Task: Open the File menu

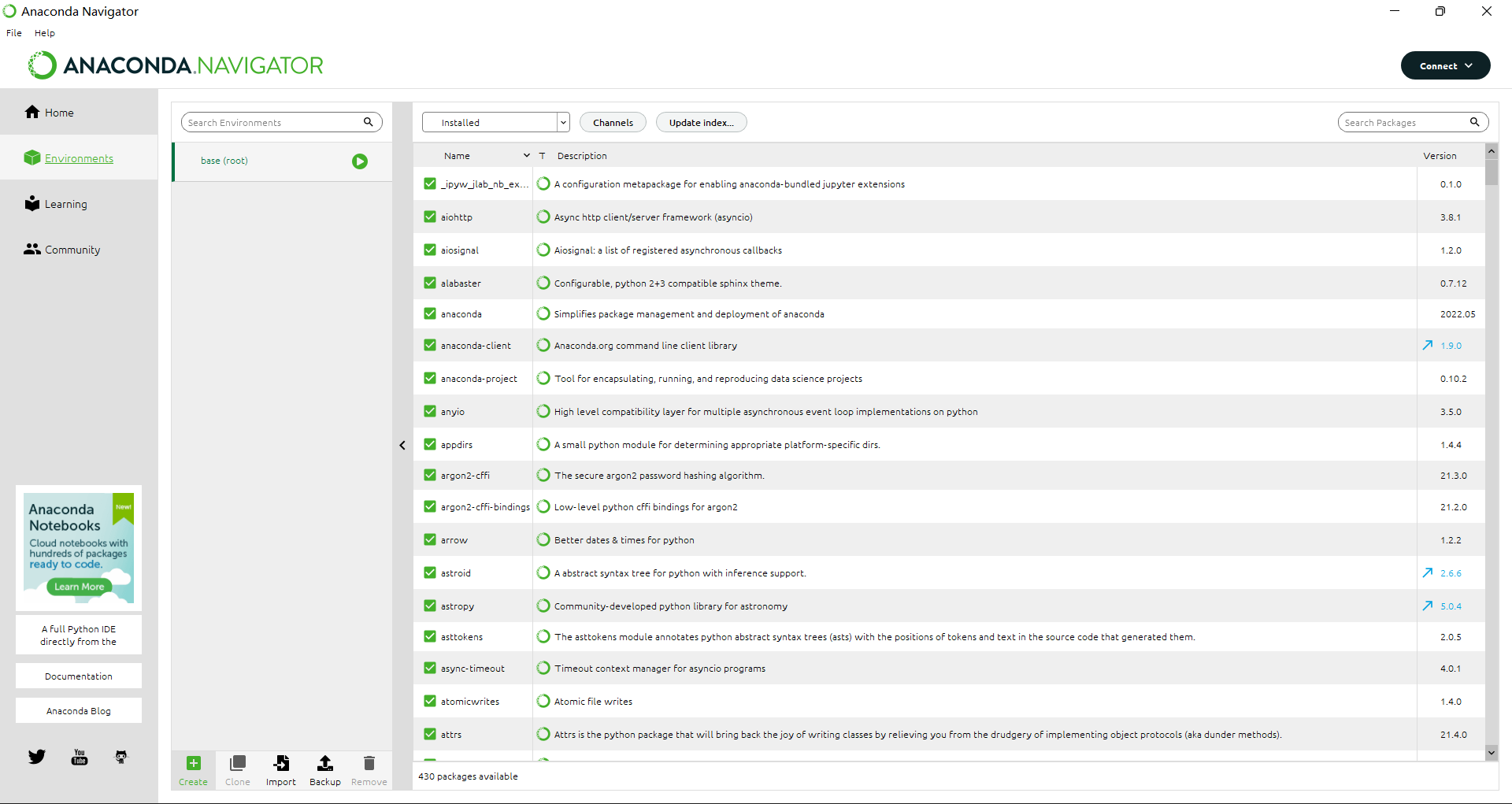Action: tap(14, 33)
